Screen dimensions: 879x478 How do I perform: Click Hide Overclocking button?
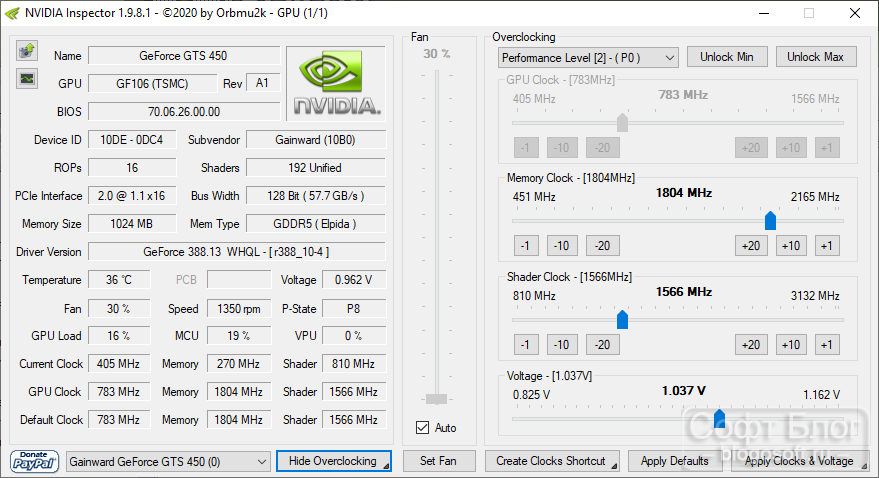click(334, 461)
